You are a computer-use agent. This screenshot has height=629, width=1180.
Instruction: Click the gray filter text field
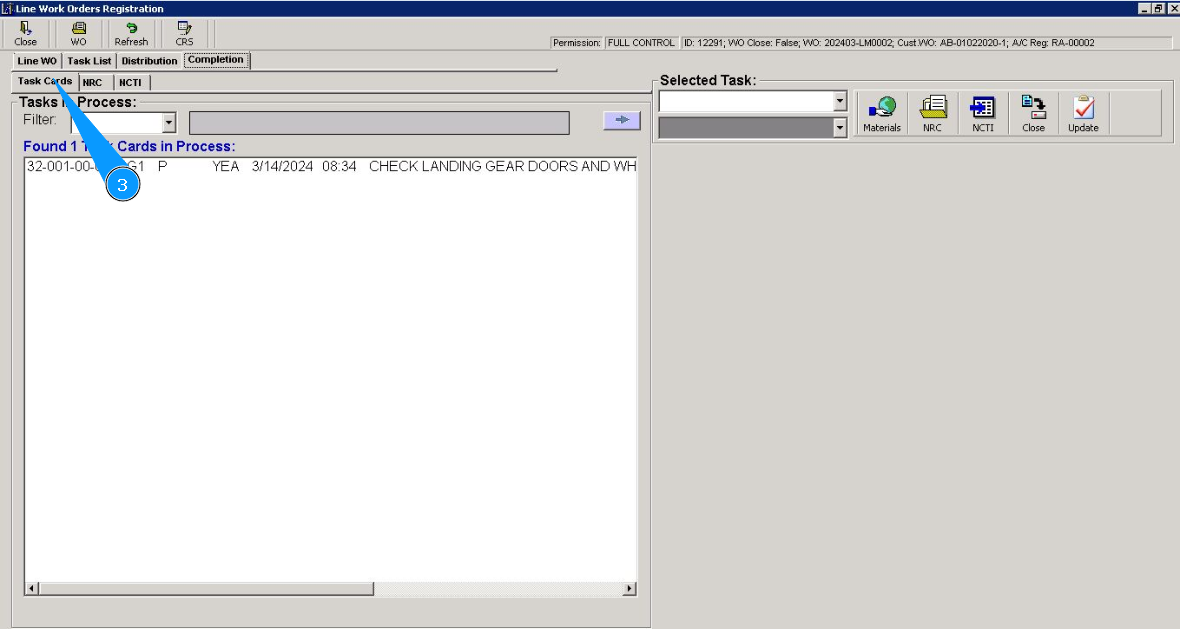(379, 123)
